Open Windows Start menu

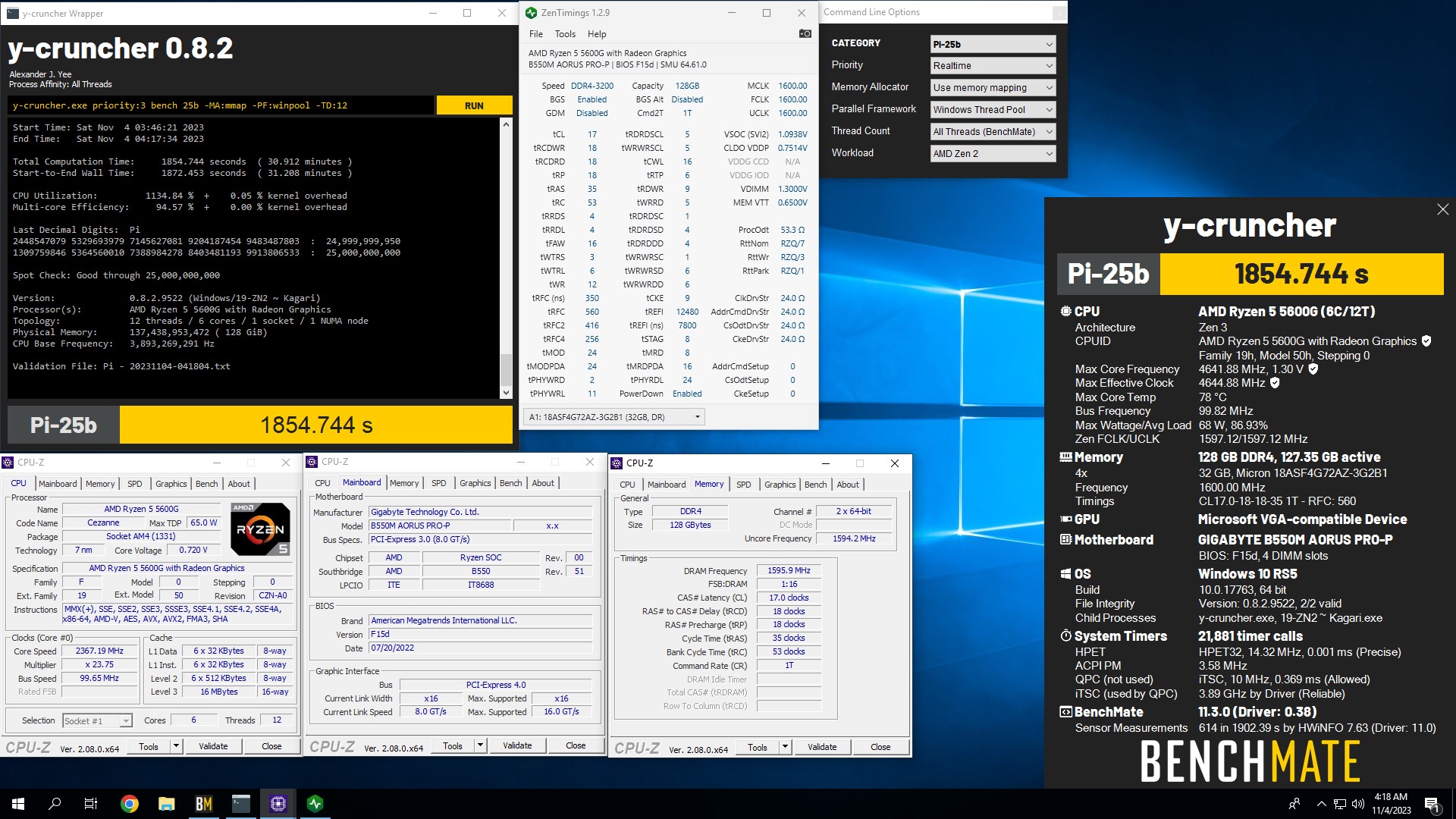(x=18, y=804)
